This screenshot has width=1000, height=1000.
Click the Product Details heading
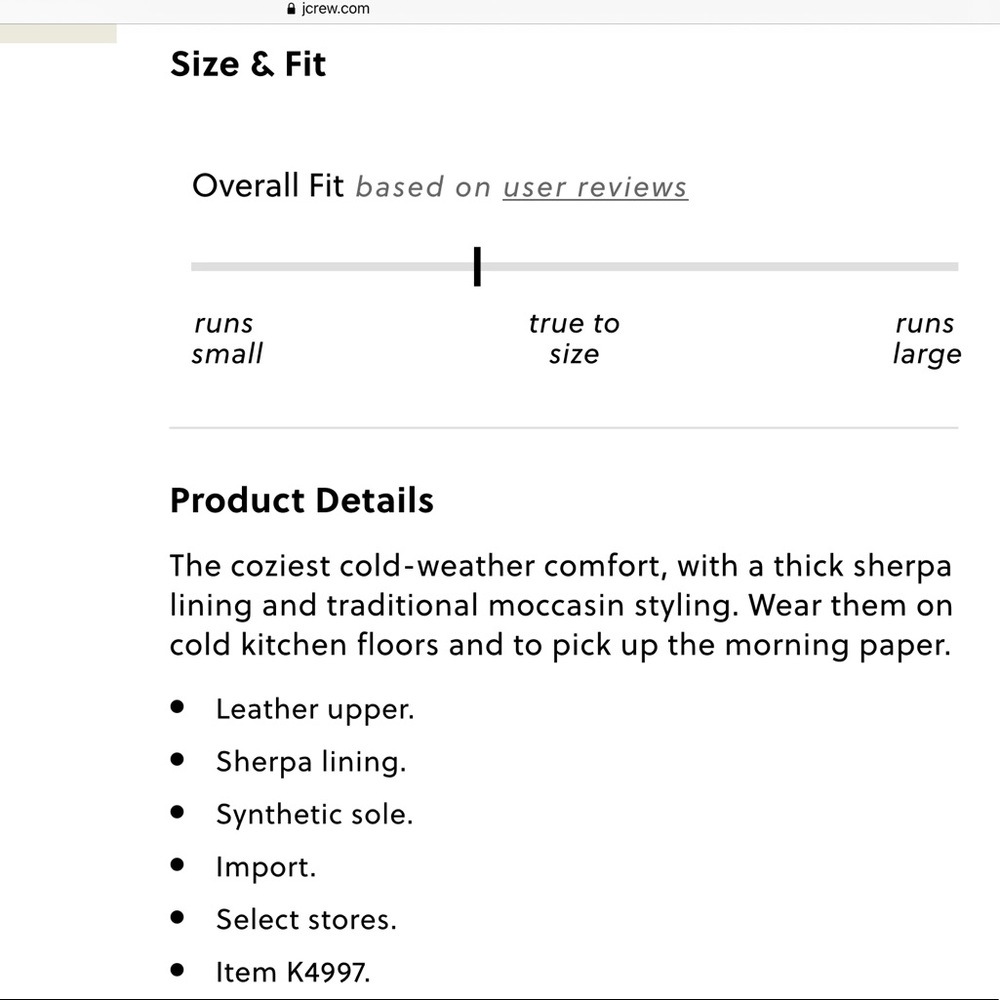pyautogui.click(x=301, y=500)
